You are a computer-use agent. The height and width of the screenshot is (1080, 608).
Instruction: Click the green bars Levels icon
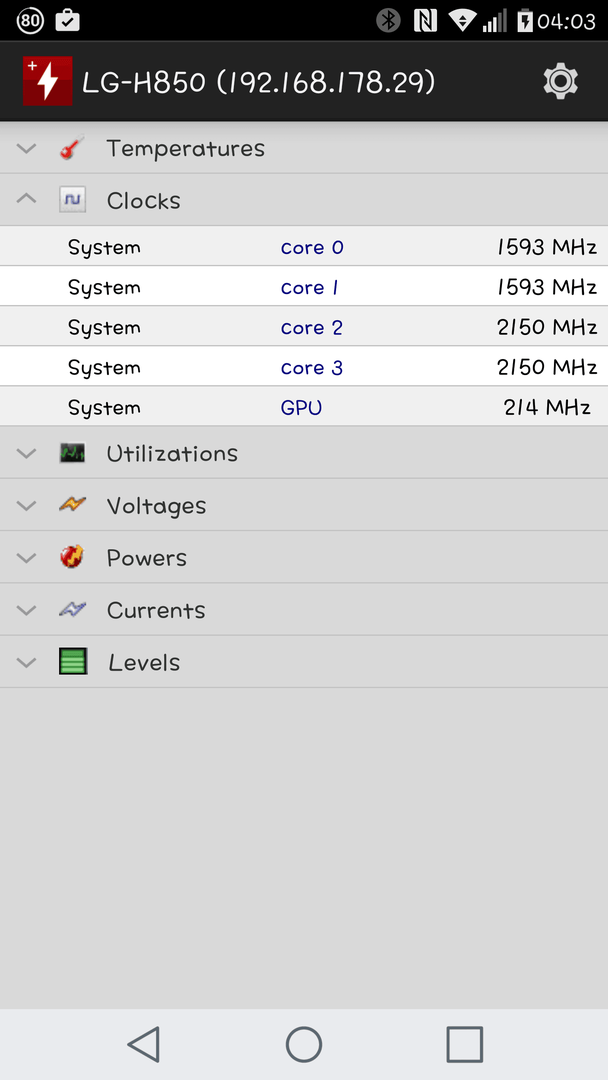coord(72,661)
